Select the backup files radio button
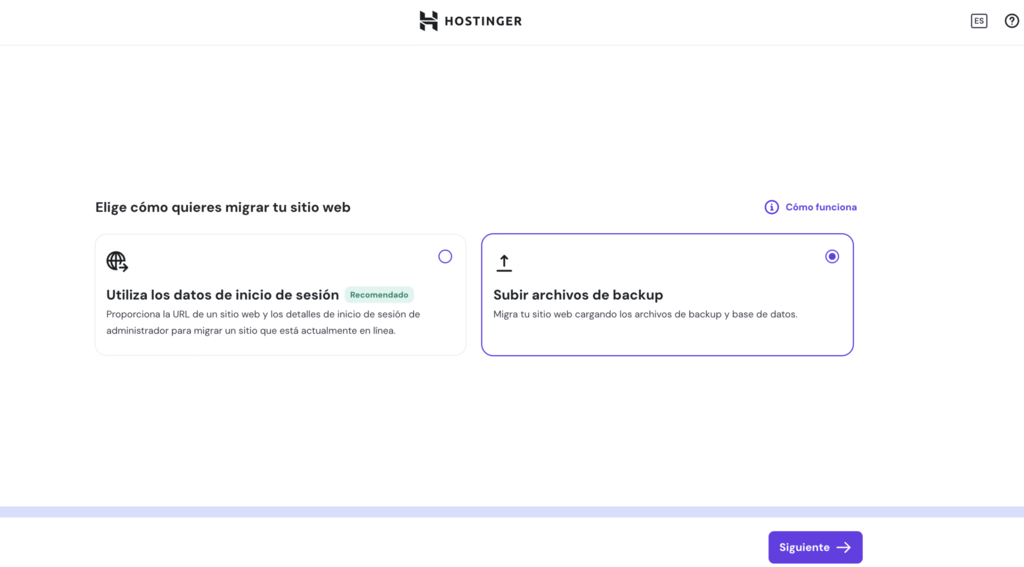 (x=832, y=257)
